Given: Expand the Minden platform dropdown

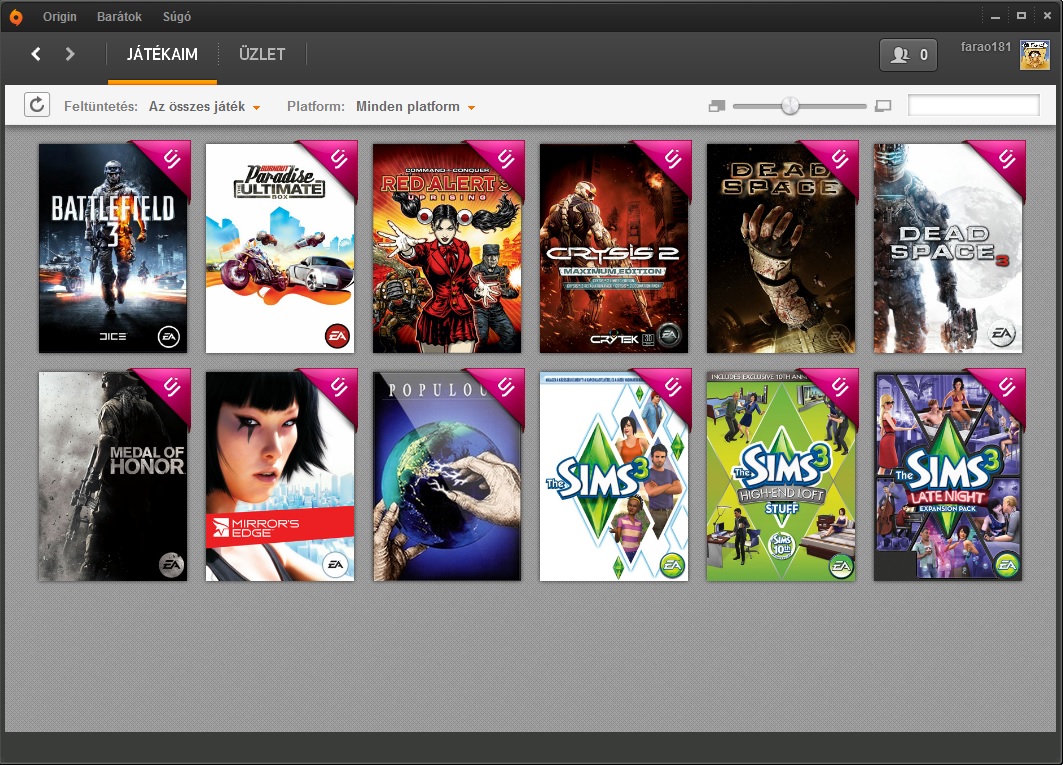Looking at the screenshot, I should coord(416,106).
